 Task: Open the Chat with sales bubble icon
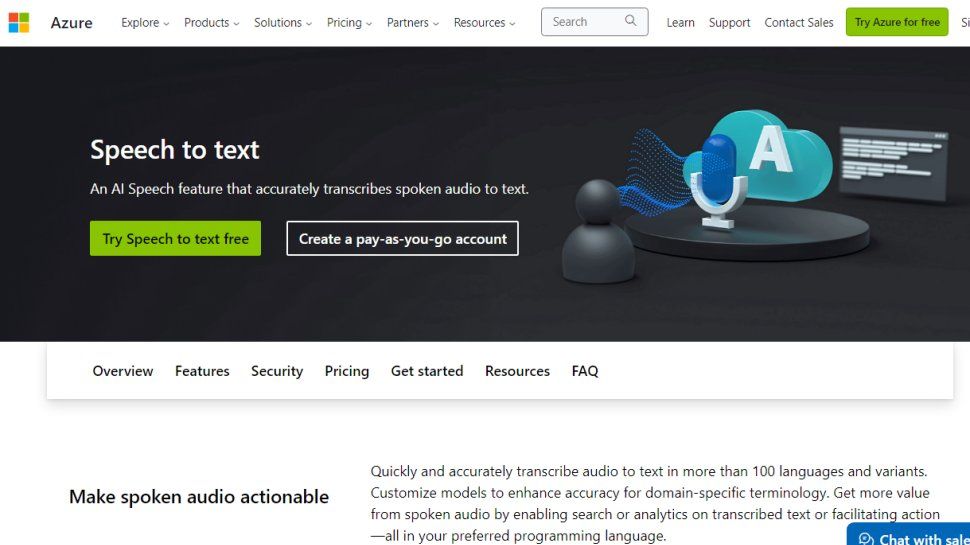click(x=866, y=539)
